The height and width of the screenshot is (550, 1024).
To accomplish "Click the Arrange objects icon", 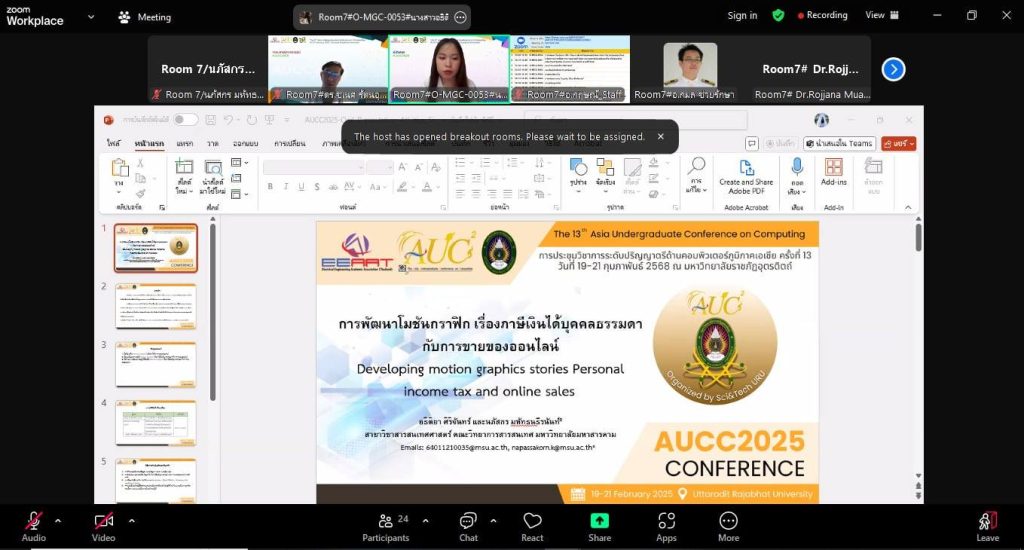I will point(605,167).
